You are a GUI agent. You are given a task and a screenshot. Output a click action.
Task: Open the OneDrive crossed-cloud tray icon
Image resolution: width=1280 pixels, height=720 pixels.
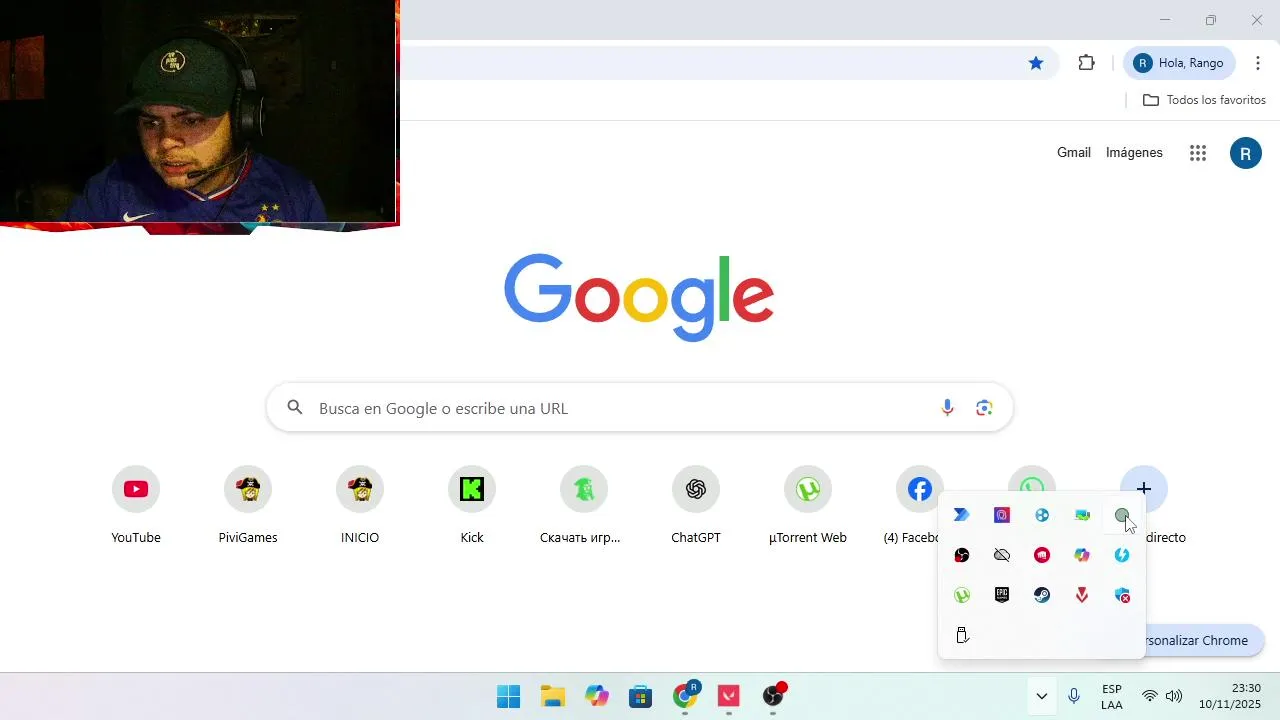click(x=1002, y=555)
